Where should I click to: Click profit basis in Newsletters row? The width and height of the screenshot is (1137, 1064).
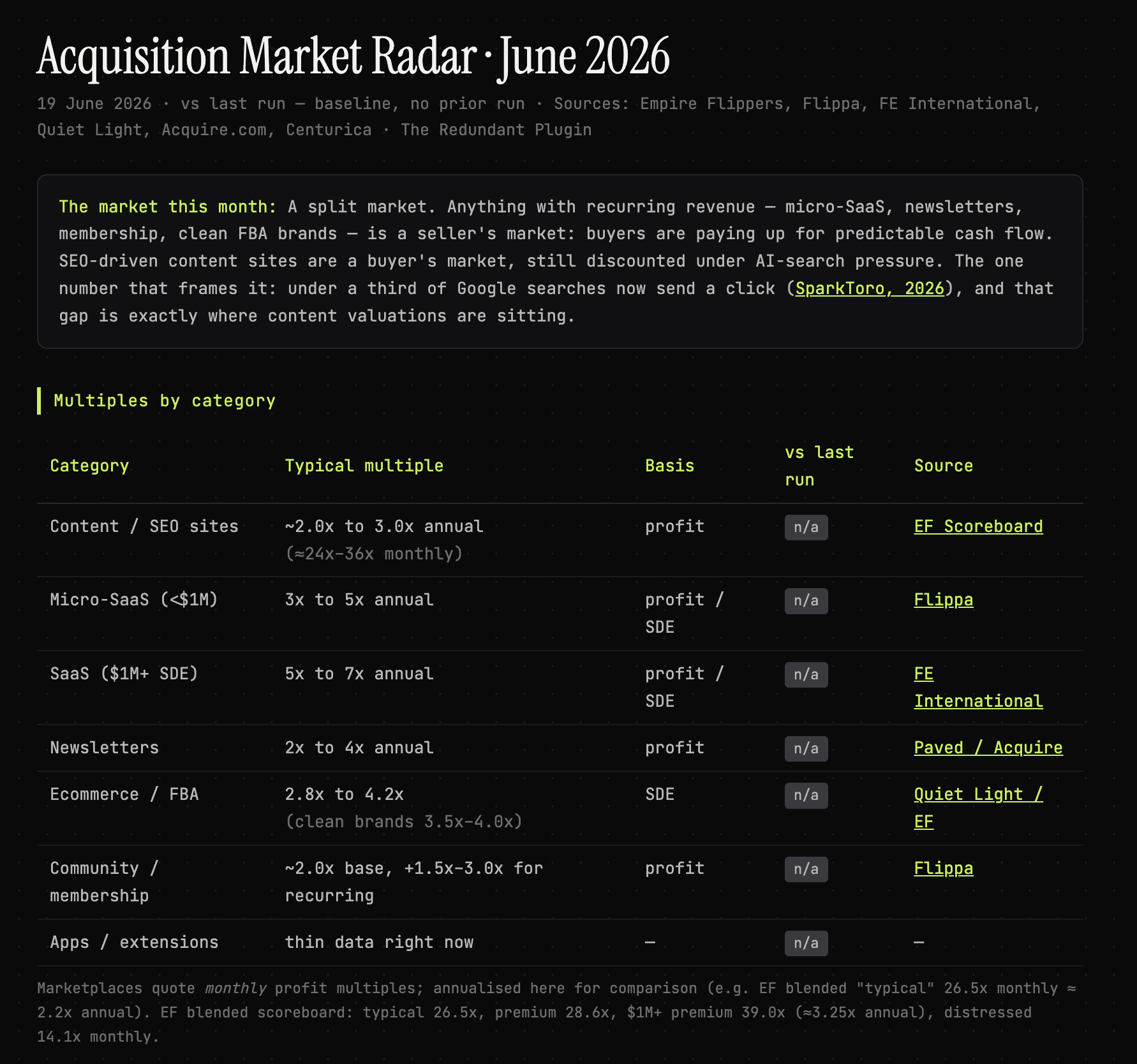674,748
